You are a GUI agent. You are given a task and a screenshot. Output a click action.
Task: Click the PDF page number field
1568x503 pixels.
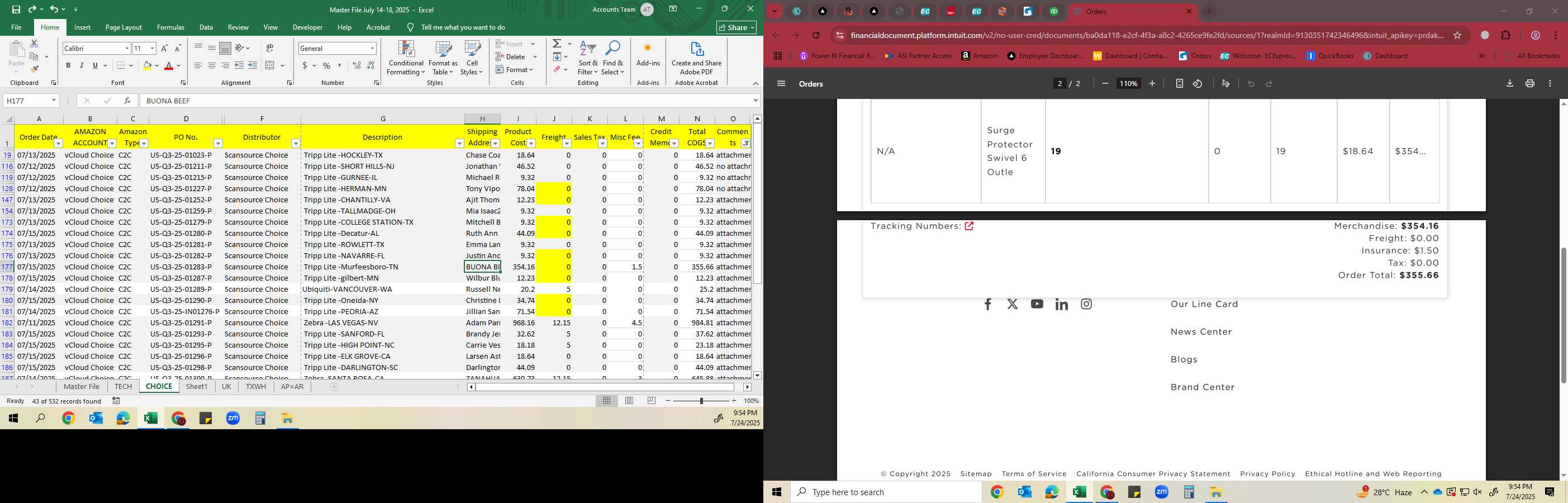pyautogui.click(x=1059, y=83)
